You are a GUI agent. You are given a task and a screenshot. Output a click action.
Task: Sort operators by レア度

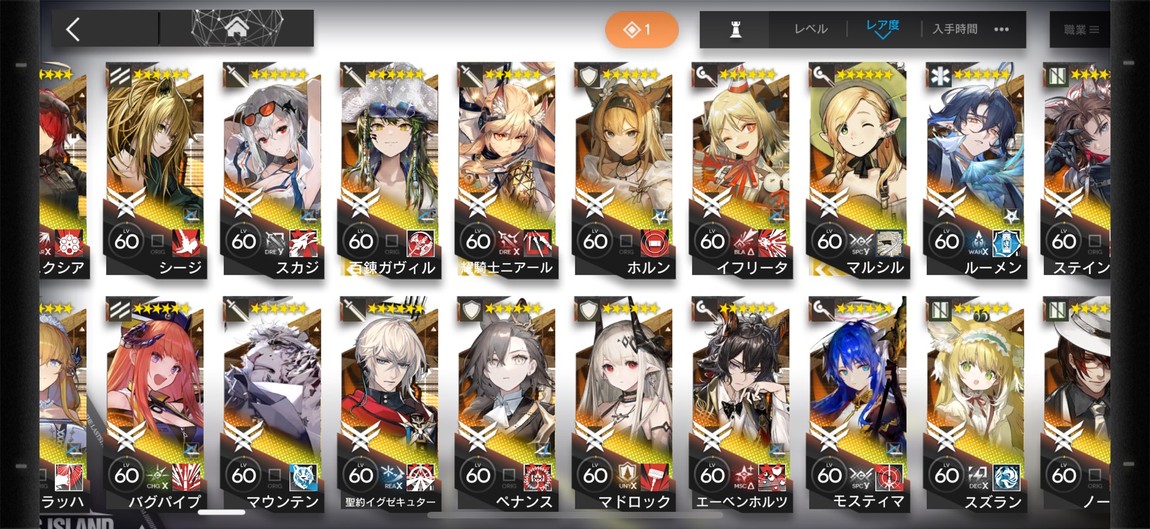coord(882,26)
